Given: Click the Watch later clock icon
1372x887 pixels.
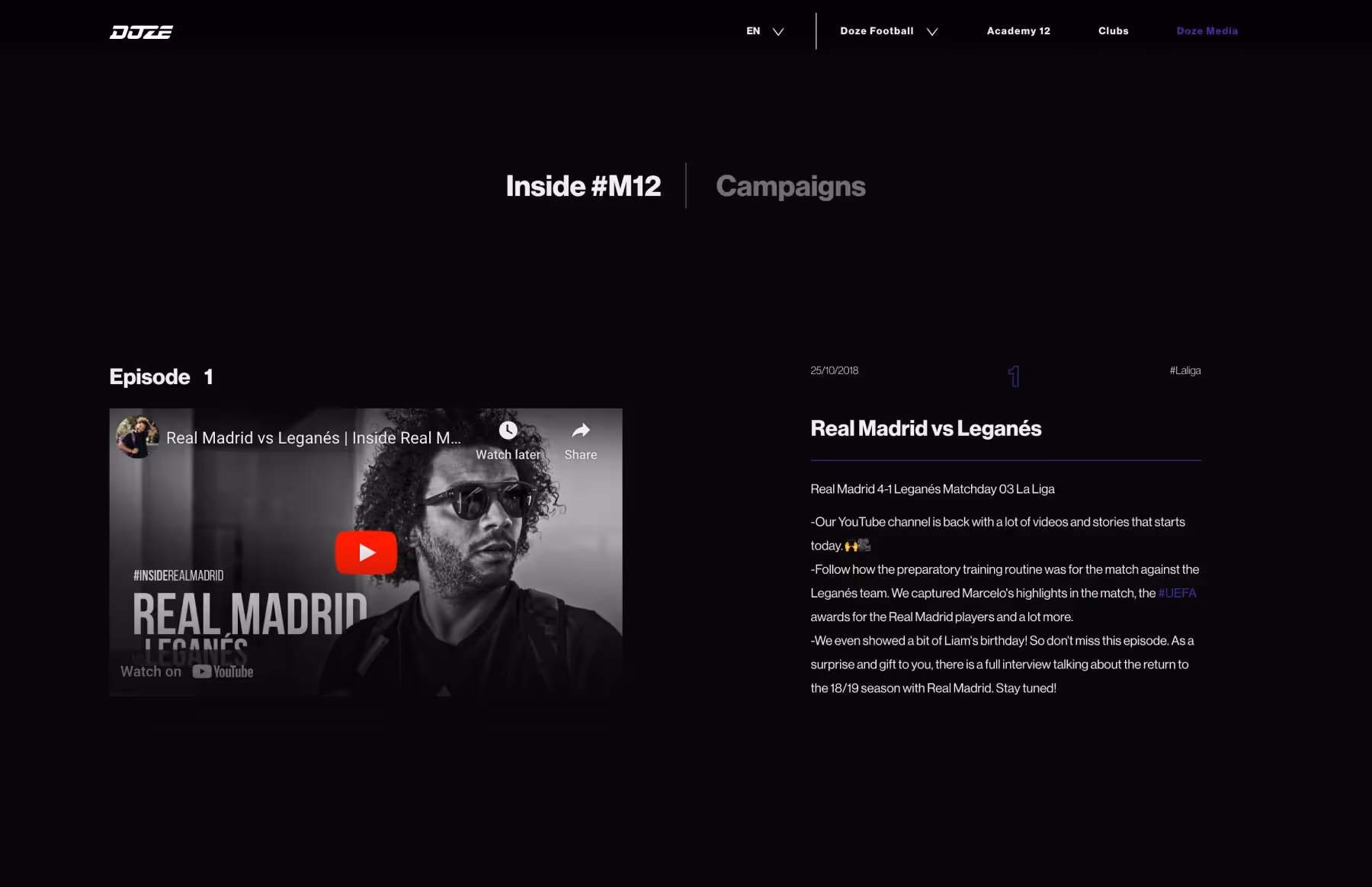Looking at the screenshot, I should tap(508, 431).
